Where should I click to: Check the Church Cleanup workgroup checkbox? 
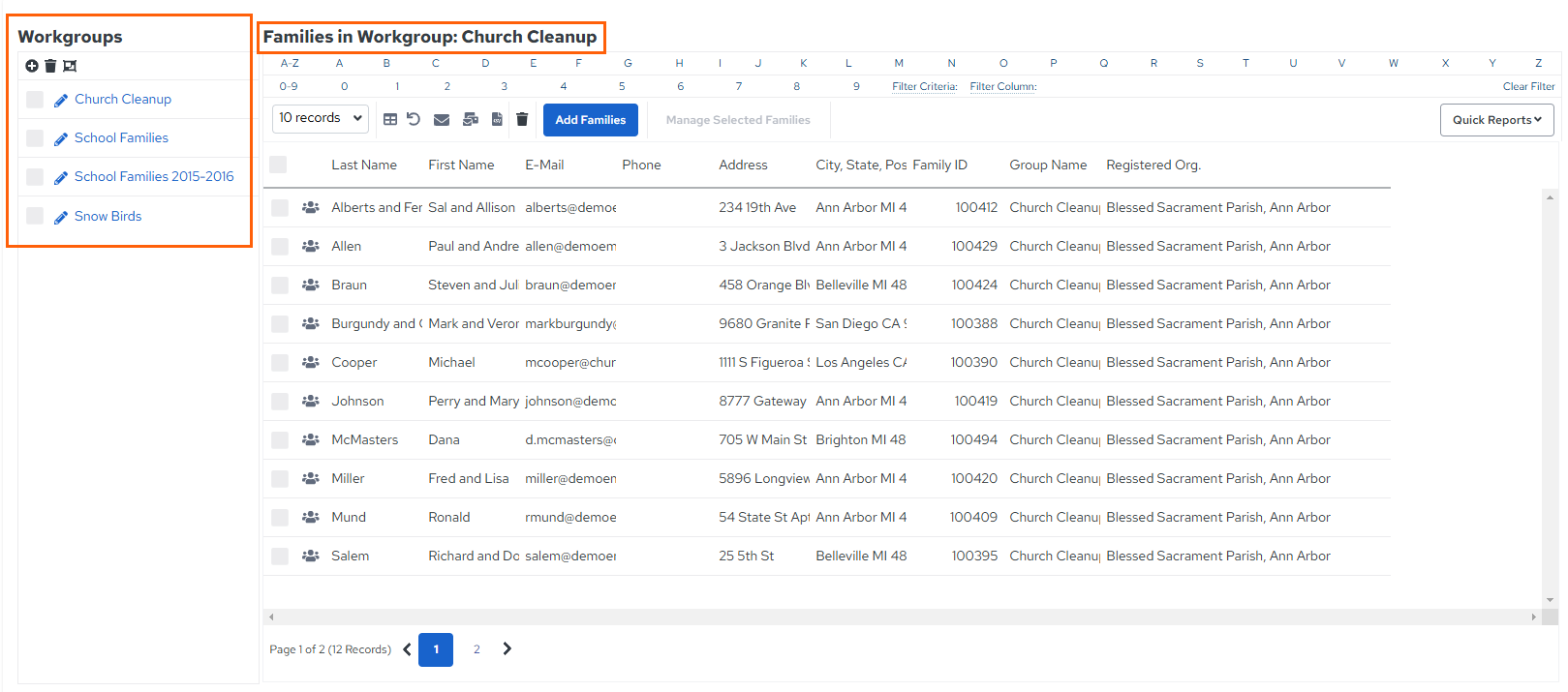(35, 99)
